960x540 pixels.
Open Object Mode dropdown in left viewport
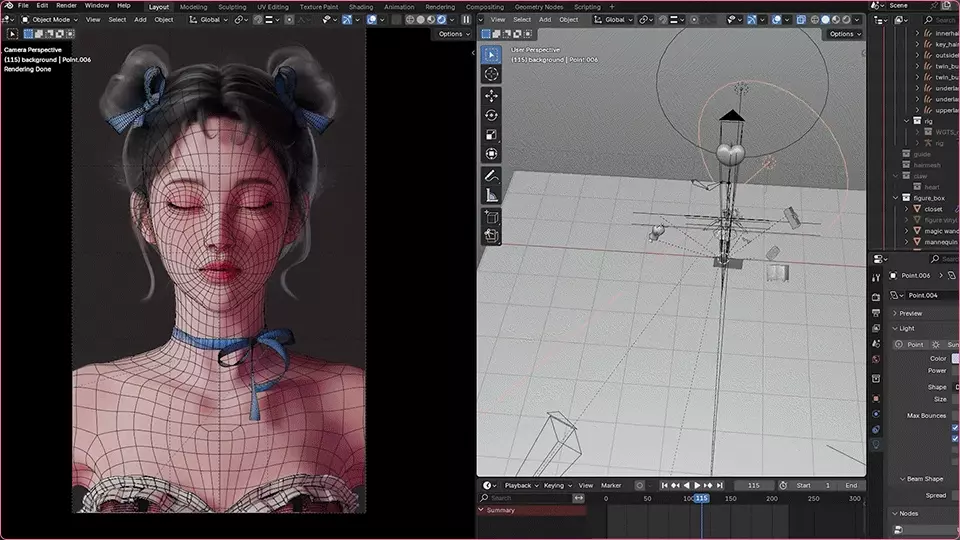point(50,20)
